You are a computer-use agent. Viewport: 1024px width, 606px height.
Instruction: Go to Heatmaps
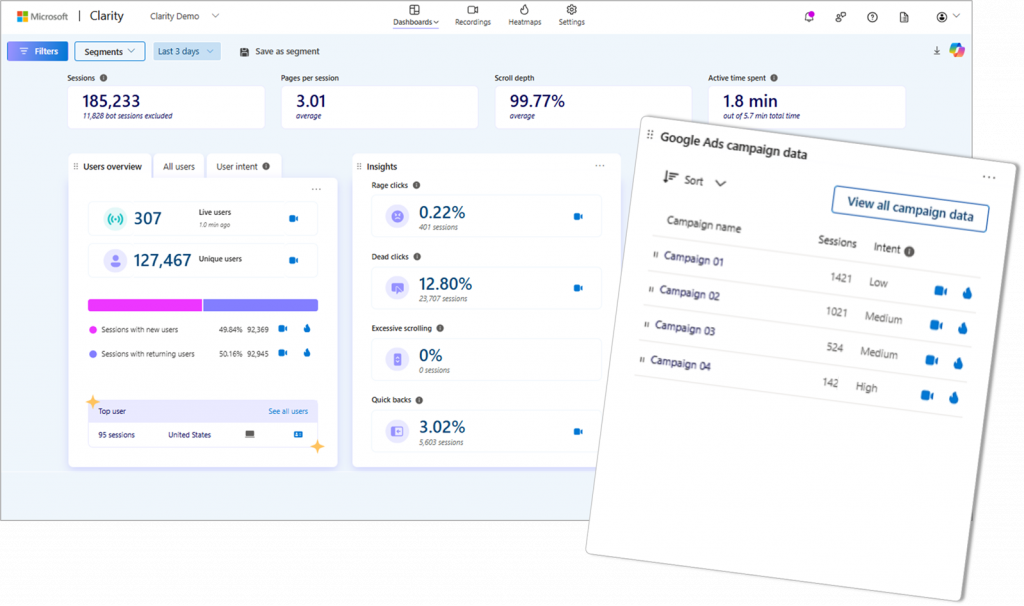tap(524, 16)
